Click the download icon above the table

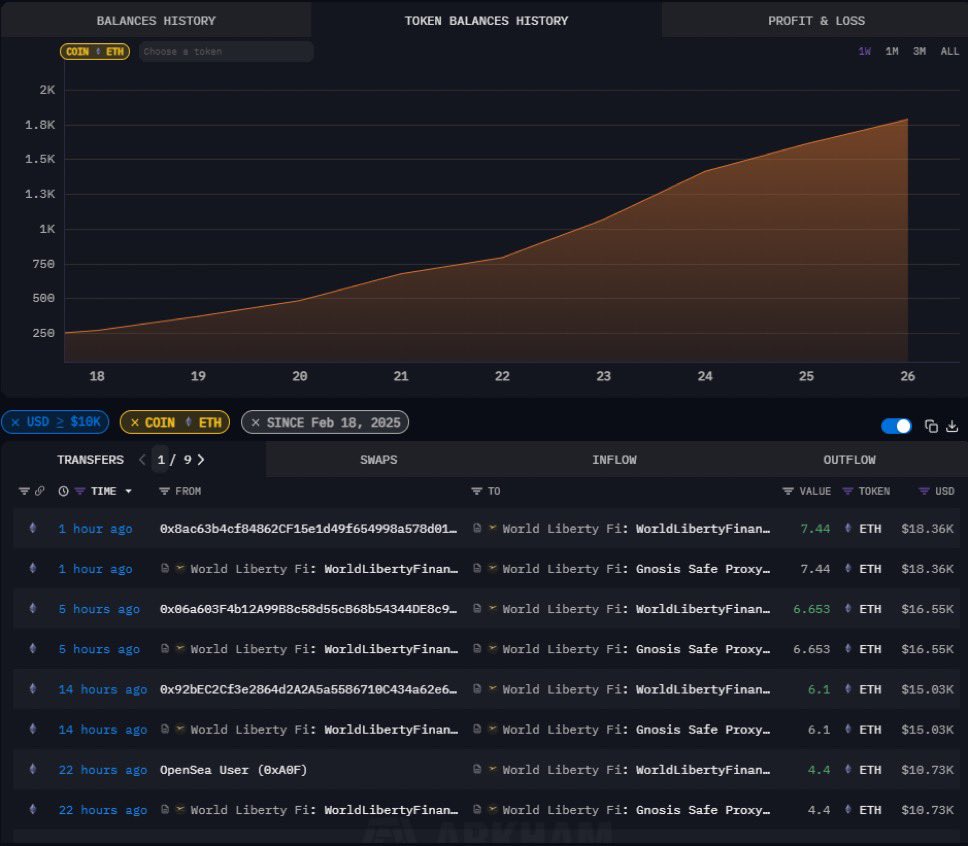point(951,426)
